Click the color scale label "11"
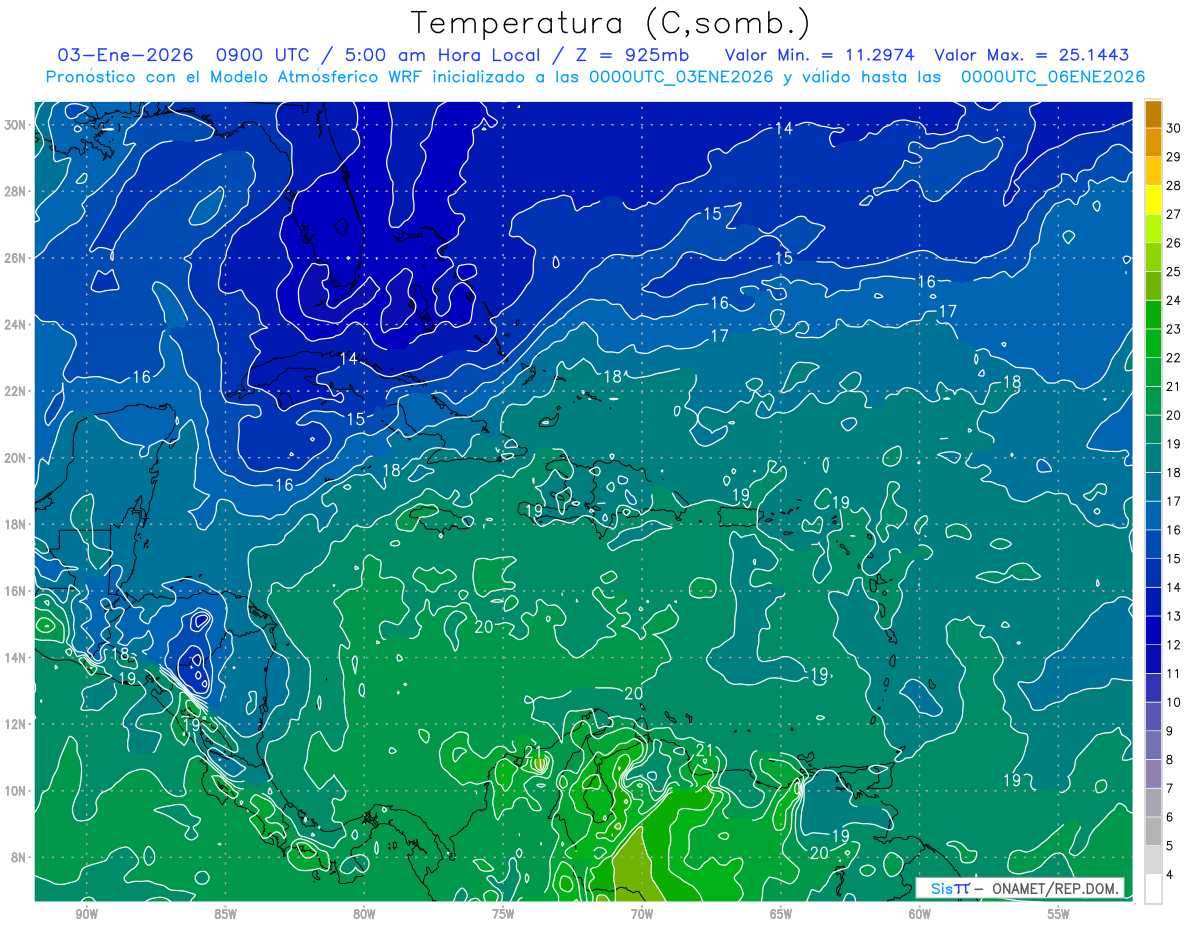1200x927 pixels. (1173, 674)
